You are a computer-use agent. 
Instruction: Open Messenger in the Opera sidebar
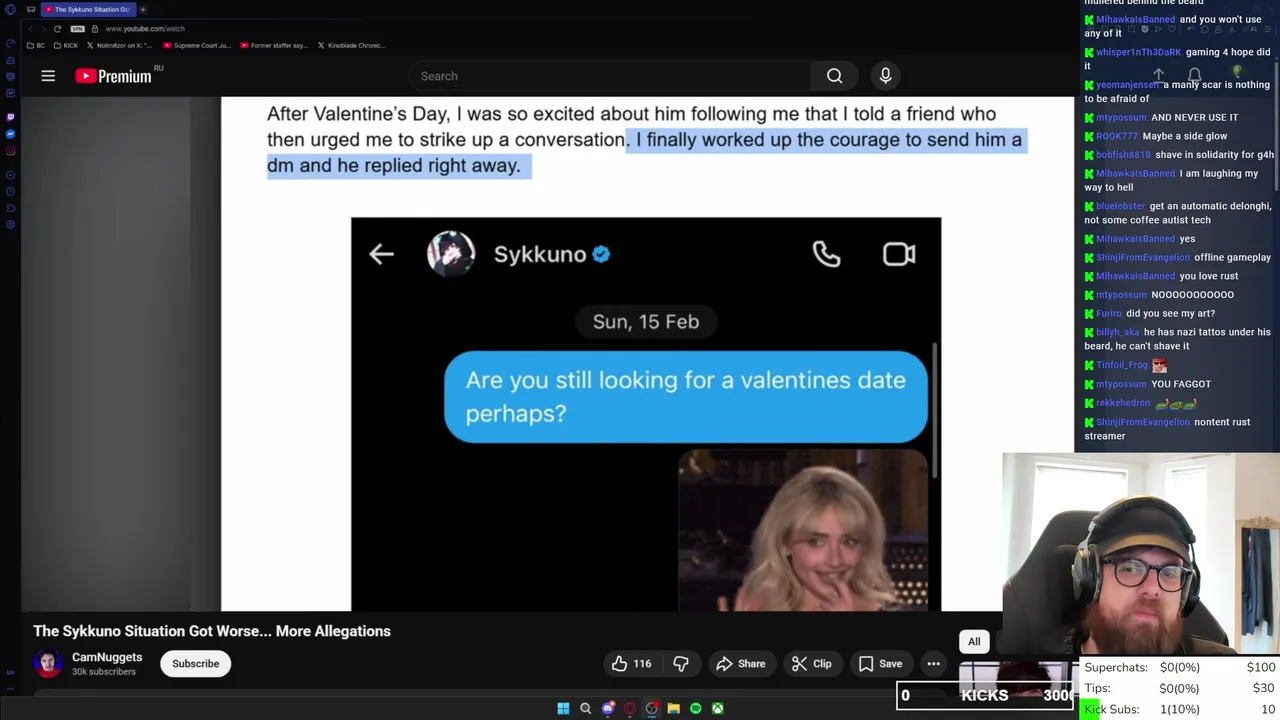pyautogui.click(x=11, y=134)
